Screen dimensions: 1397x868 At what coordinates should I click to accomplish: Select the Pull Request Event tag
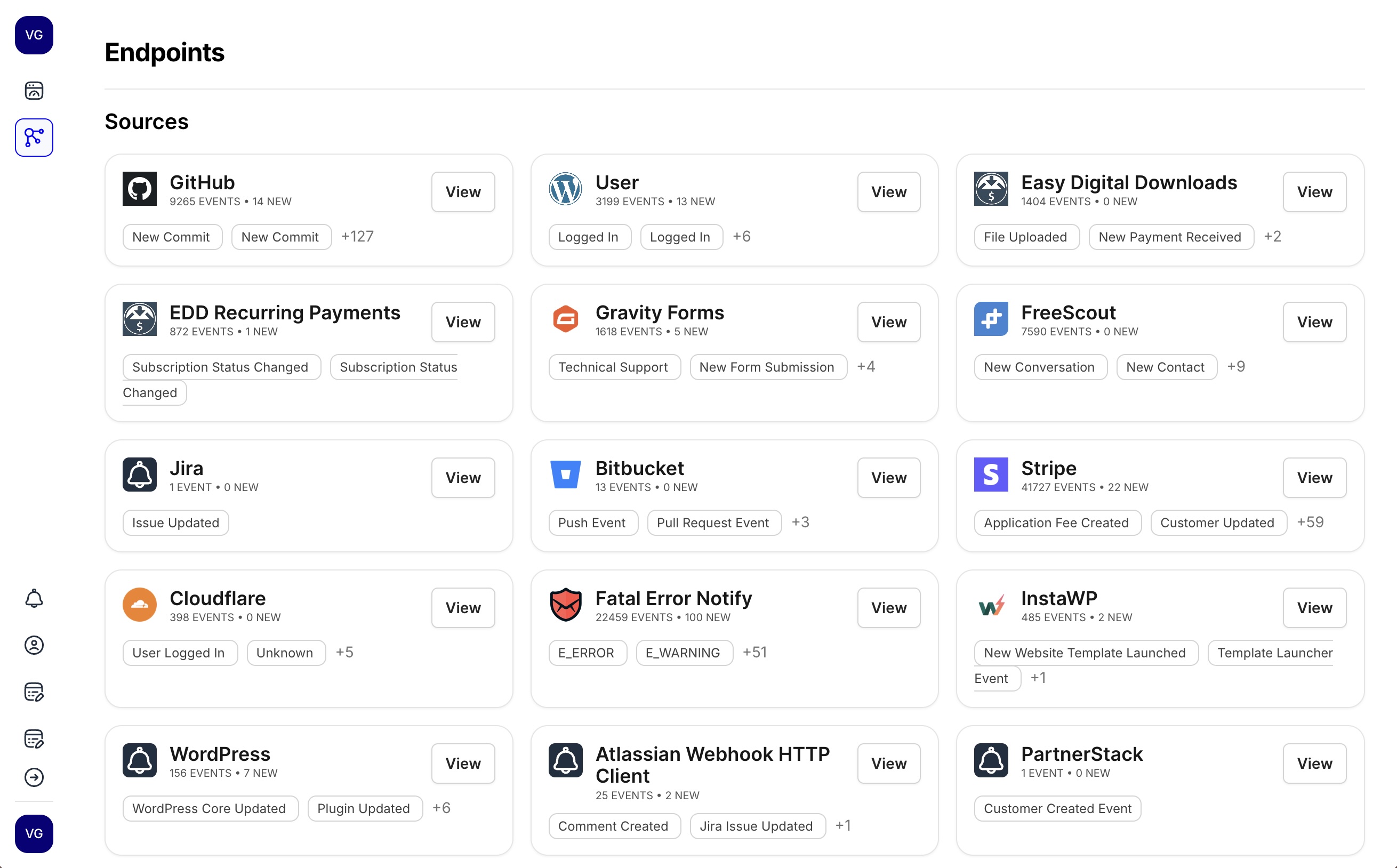point(713,523)
